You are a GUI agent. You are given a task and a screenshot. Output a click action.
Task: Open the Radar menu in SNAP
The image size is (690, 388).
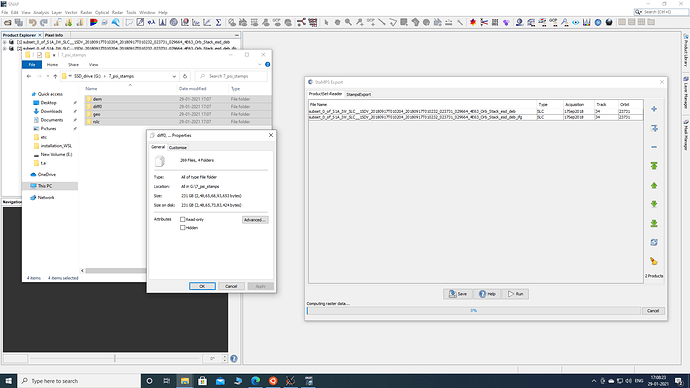click(x=117, y=12)
